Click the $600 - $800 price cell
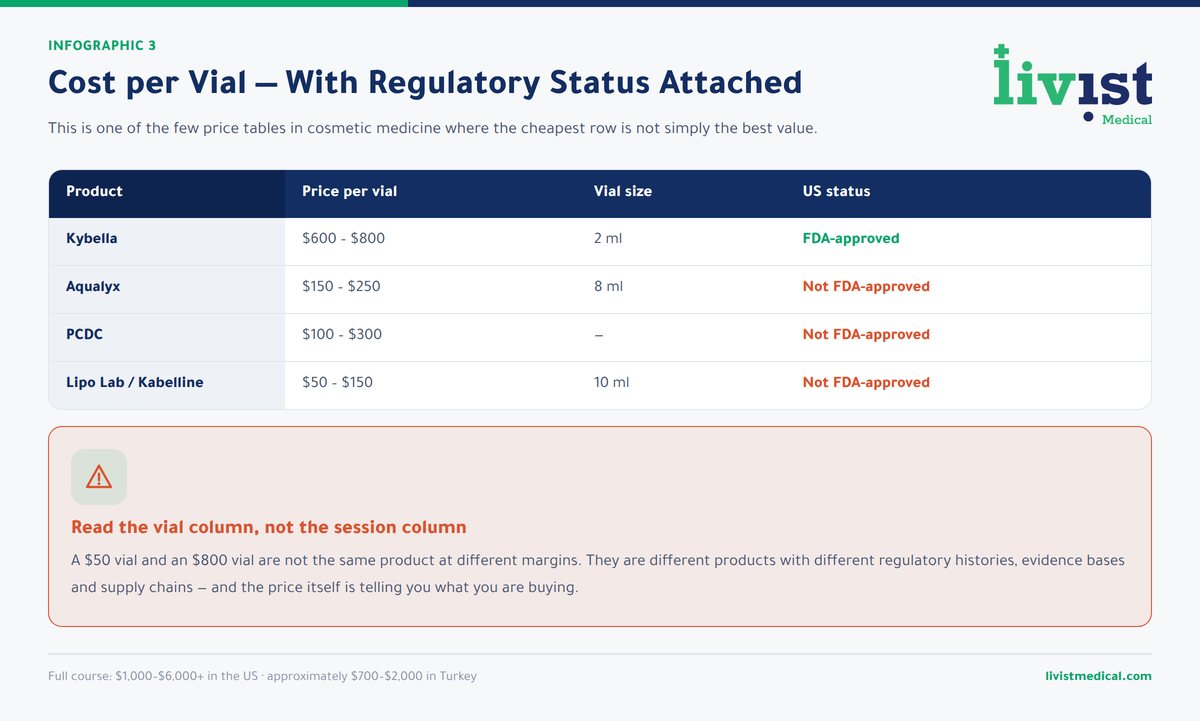 [343, 239]
